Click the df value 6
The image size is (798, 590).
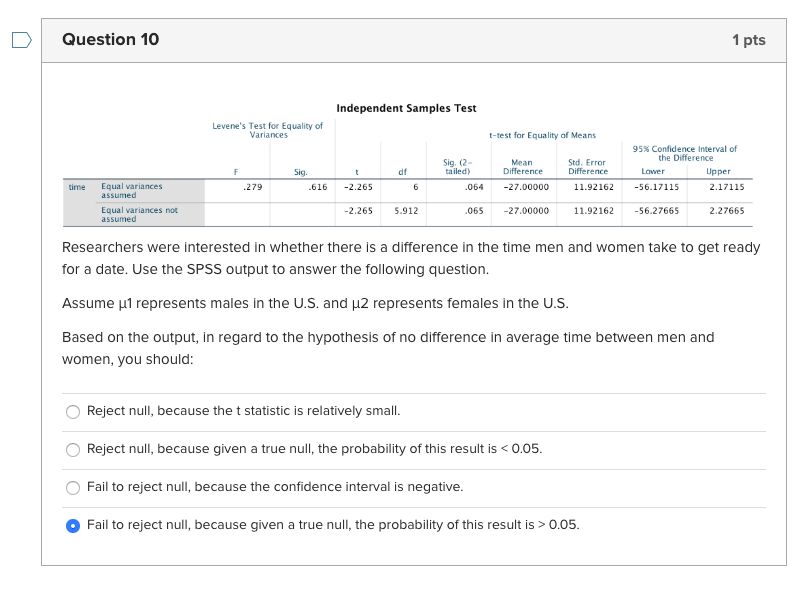coord(416,187)
